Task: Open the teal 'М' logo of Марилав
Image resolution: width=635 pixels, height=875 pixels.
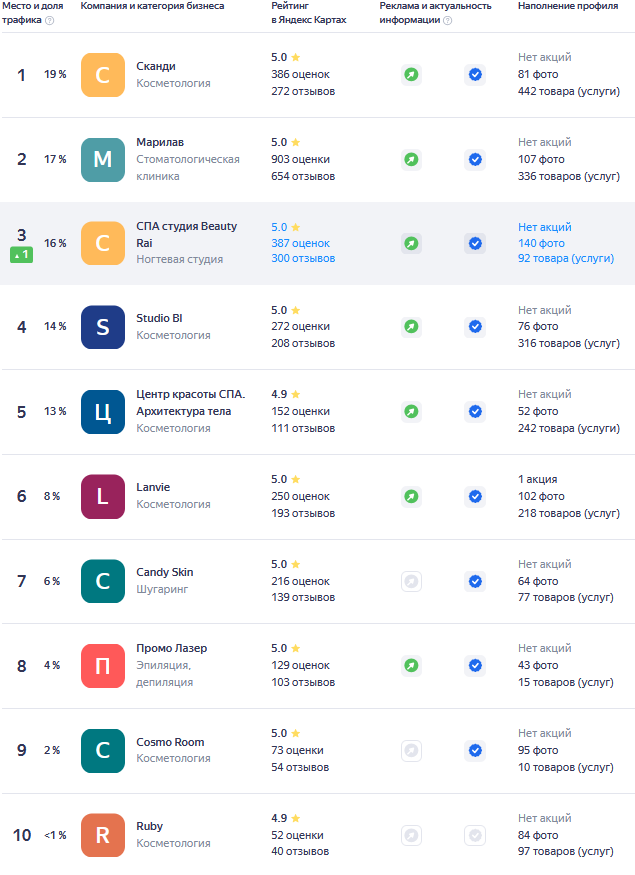Action: coord(103,160)
